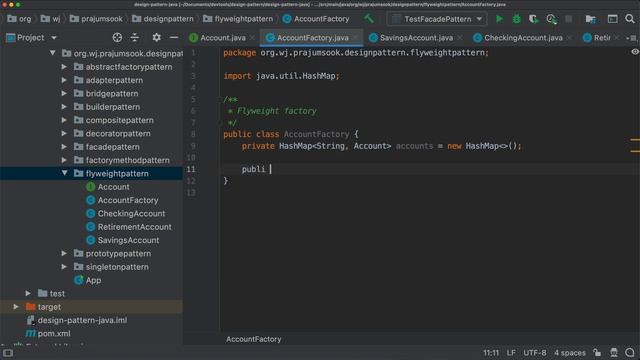Screen dimensions: 640x360
Task: Click the inspector face icon in status bar
Action: (x=613, y=353)
